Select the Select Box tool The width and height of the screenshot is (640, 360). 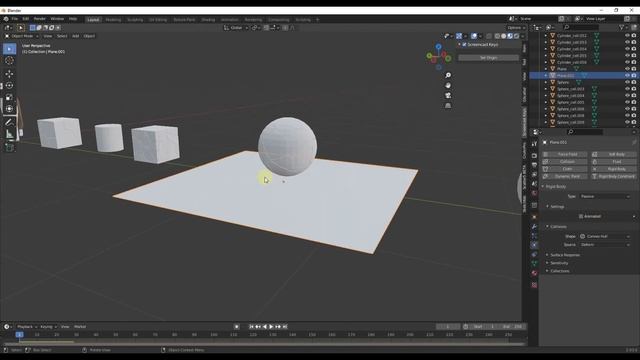click(x=9, y=49)
